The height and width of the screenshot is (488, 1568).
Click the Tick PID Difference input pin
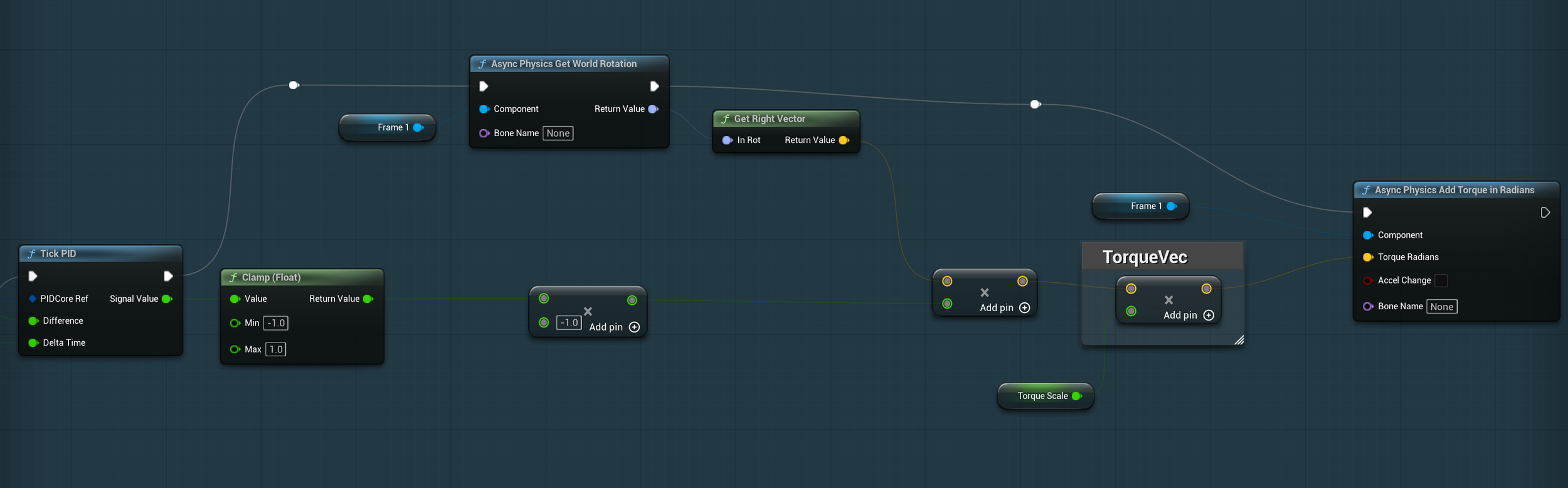(33, 321)
